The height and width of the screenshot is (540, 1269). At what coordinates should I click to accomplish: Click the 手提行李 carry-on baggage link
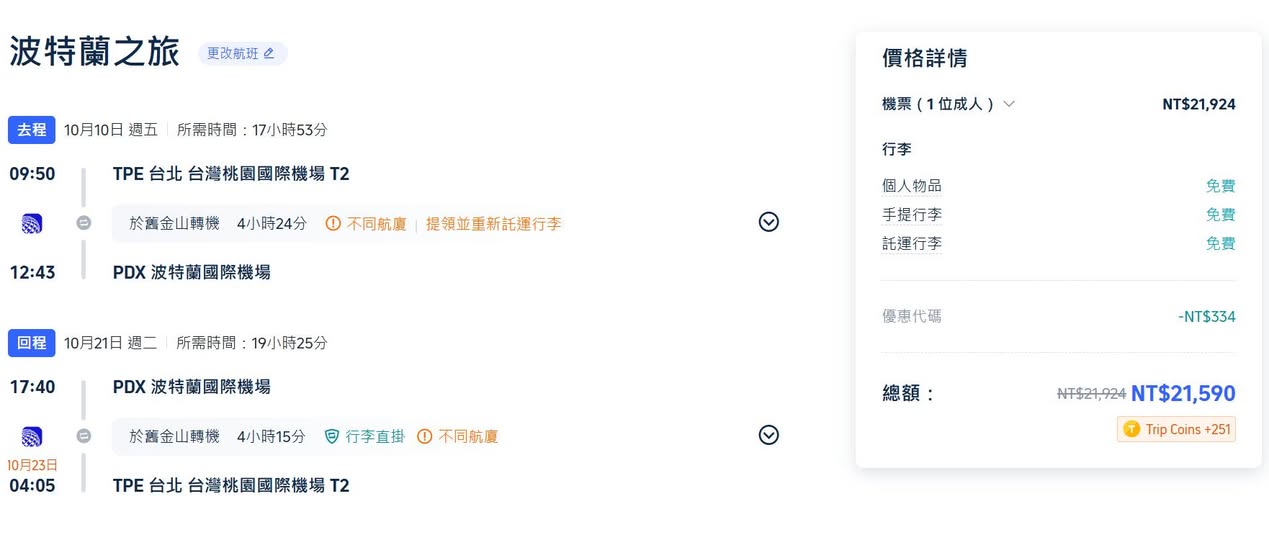pyautogui.click(x=911, y=215)
